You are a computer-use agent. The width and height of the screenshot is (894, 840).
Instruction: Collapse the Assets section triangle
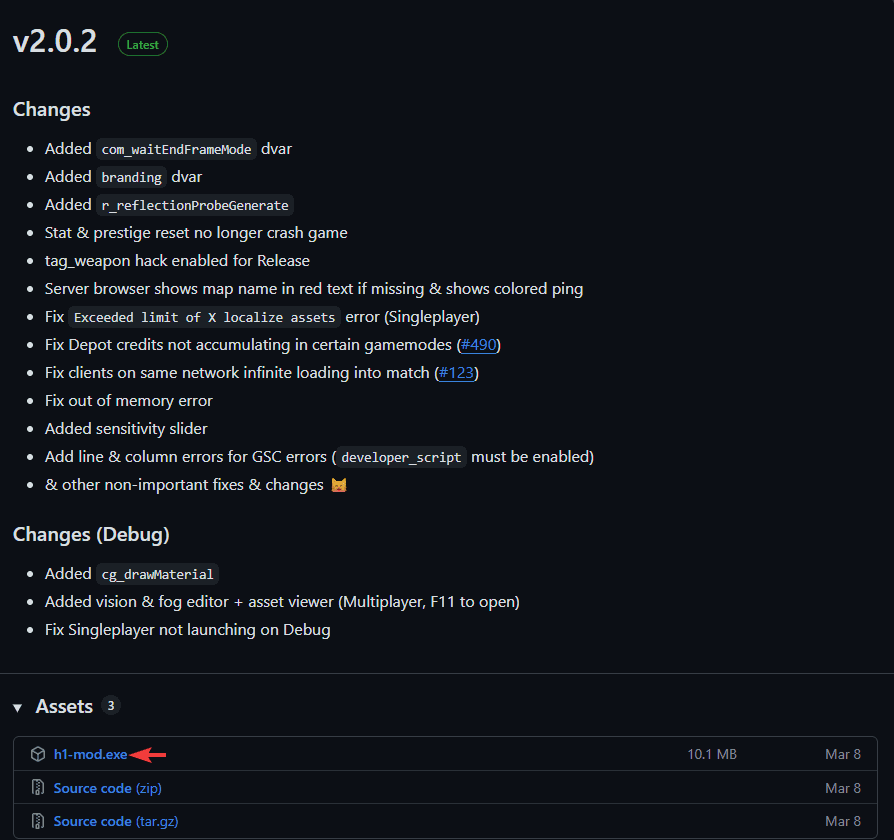18,707
